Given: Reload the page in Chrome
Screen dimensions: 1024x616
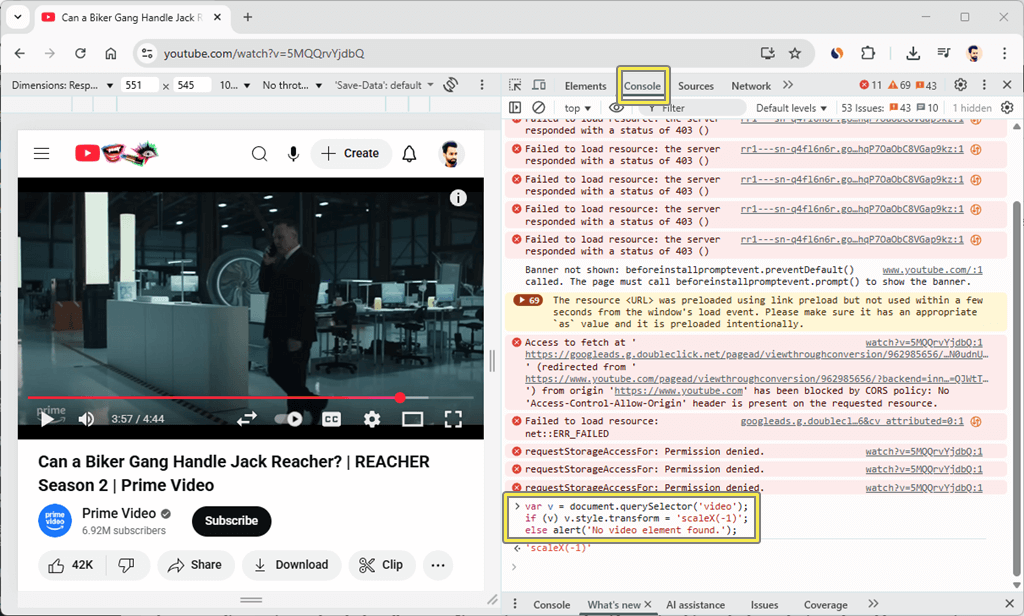Looking at the screenshot, I should (x=80, y=54).
